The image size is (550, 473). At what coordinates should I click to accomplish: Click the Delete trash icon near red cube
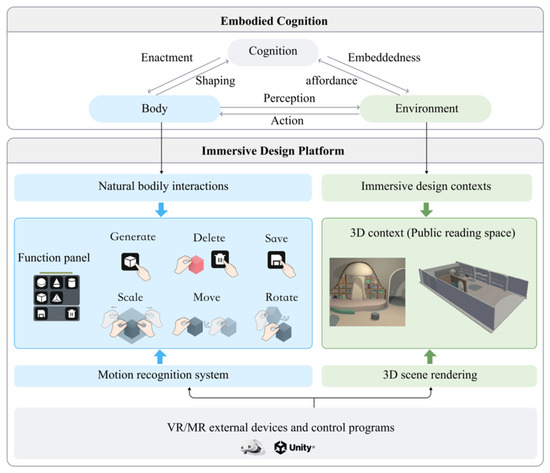coord(220,259)
